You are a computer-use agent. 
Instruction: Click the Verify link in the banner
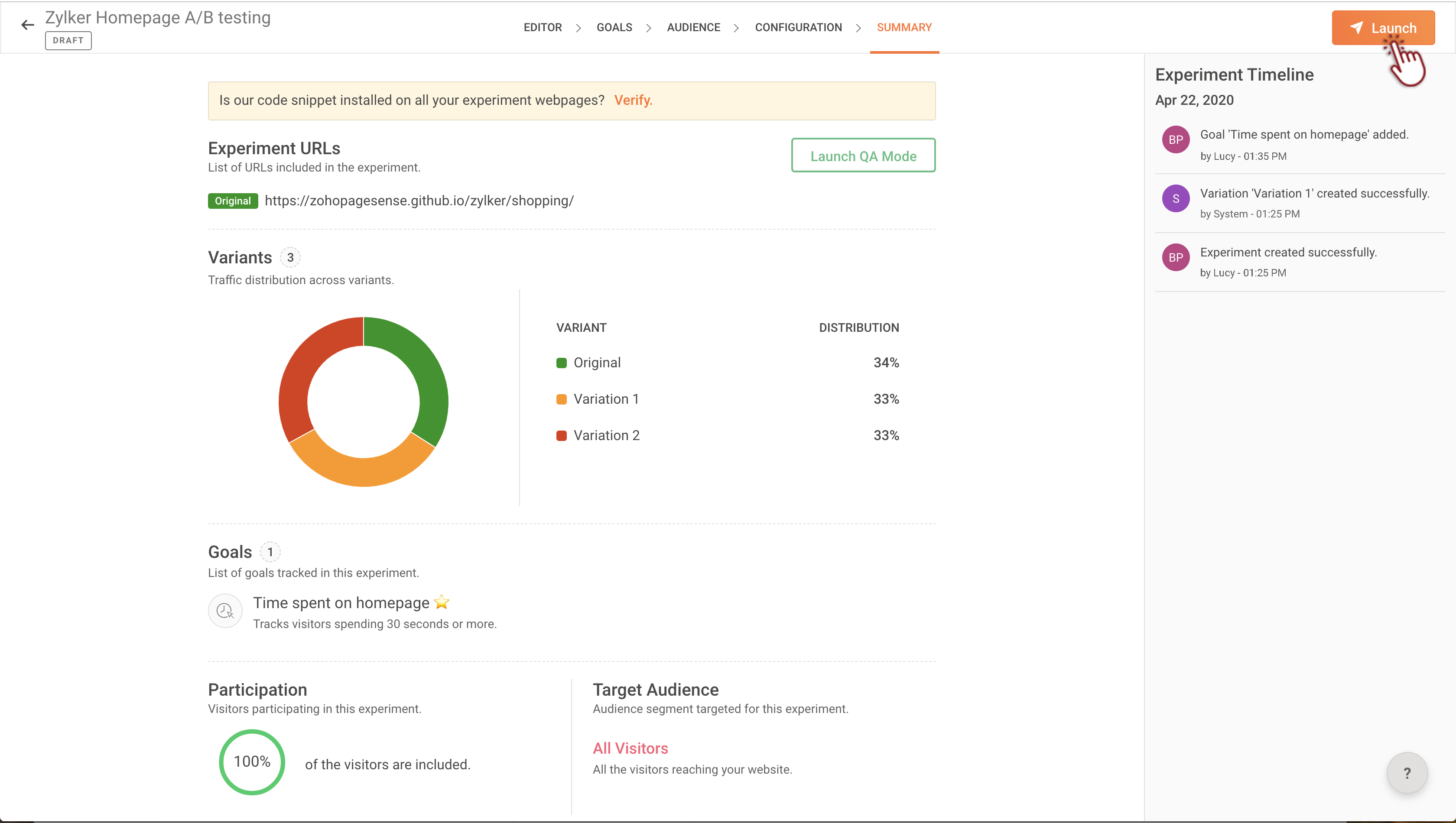633,100
